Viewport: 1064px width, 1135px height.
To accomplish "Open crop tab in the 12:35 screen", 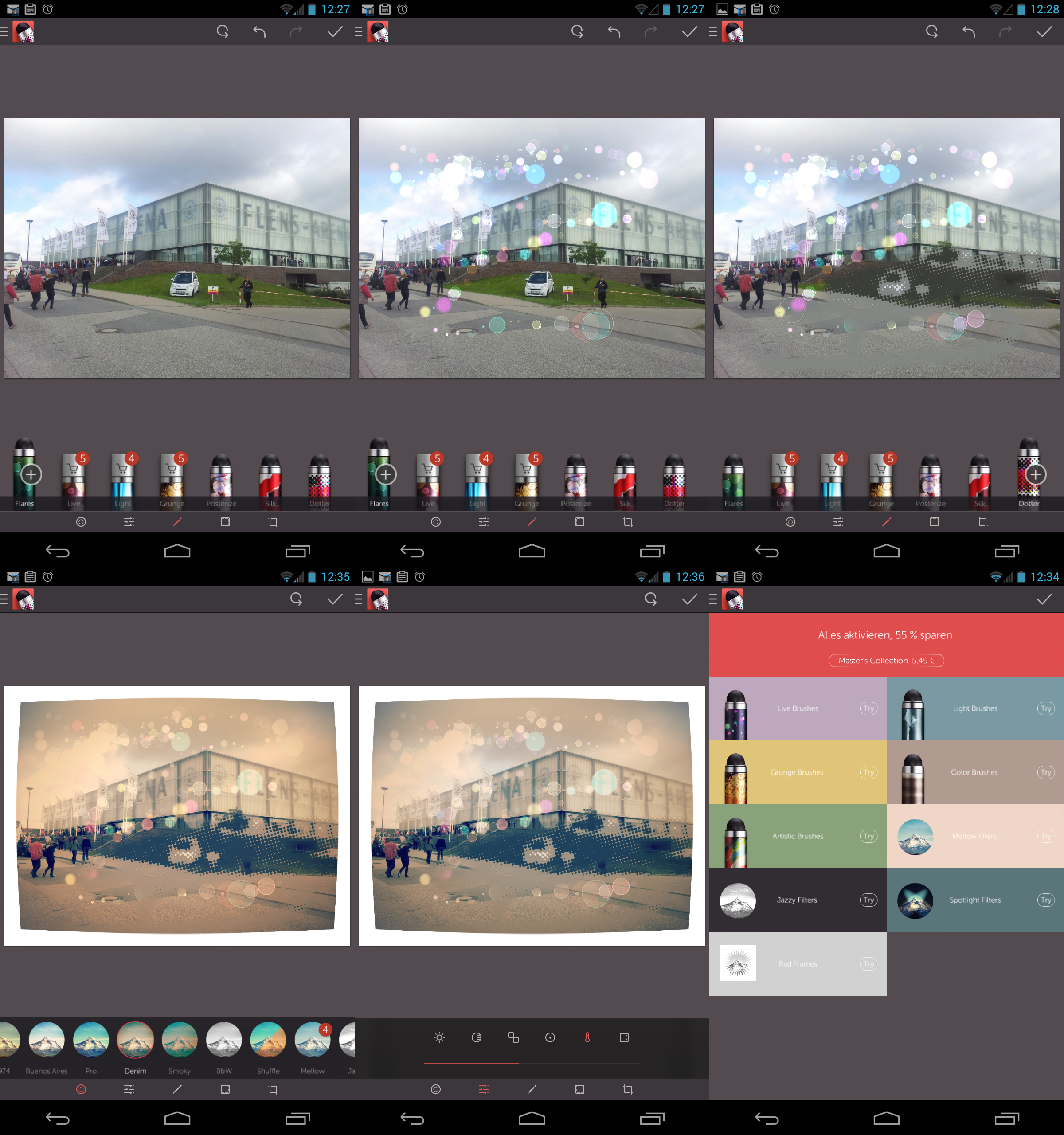I will tap(273, 1090).
